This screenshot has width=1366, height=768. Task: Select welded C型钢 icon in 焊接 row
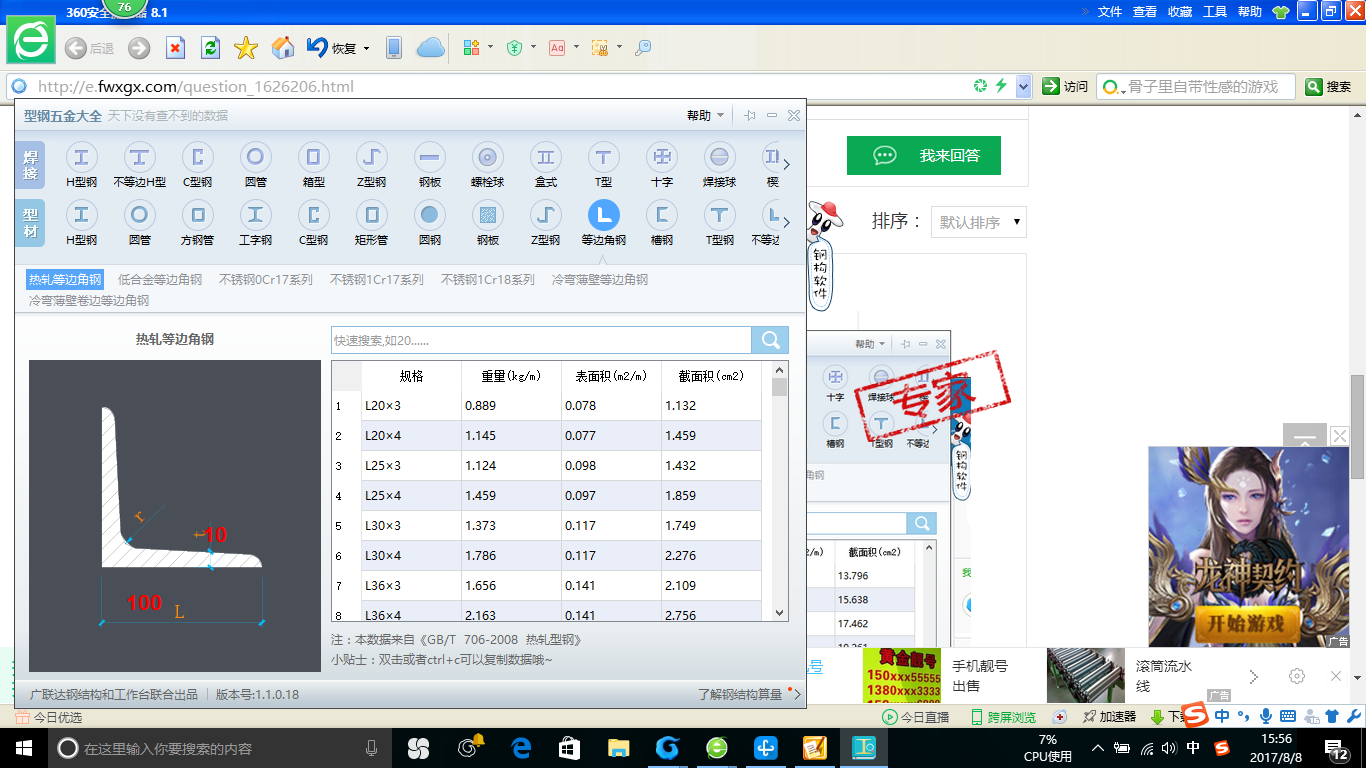pyautogui.click(x=197, y=157)
